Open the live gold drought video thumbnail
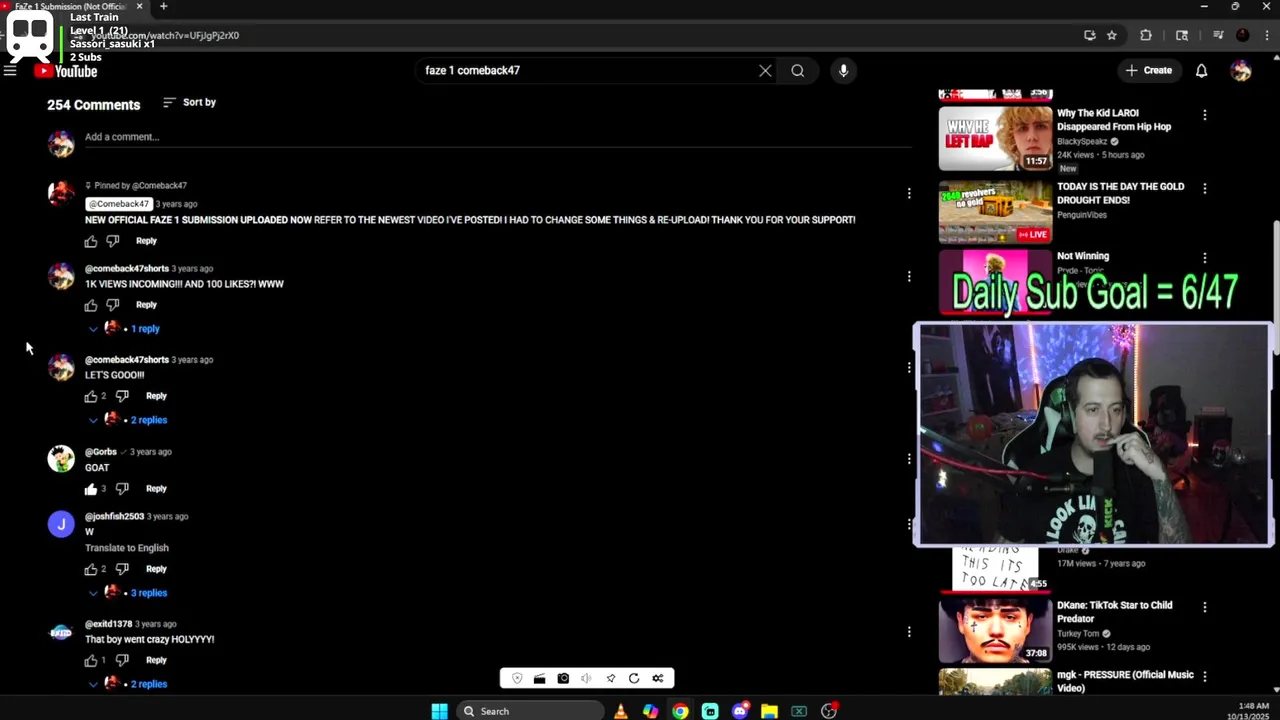1280x720 pixels. coord(995,211)
